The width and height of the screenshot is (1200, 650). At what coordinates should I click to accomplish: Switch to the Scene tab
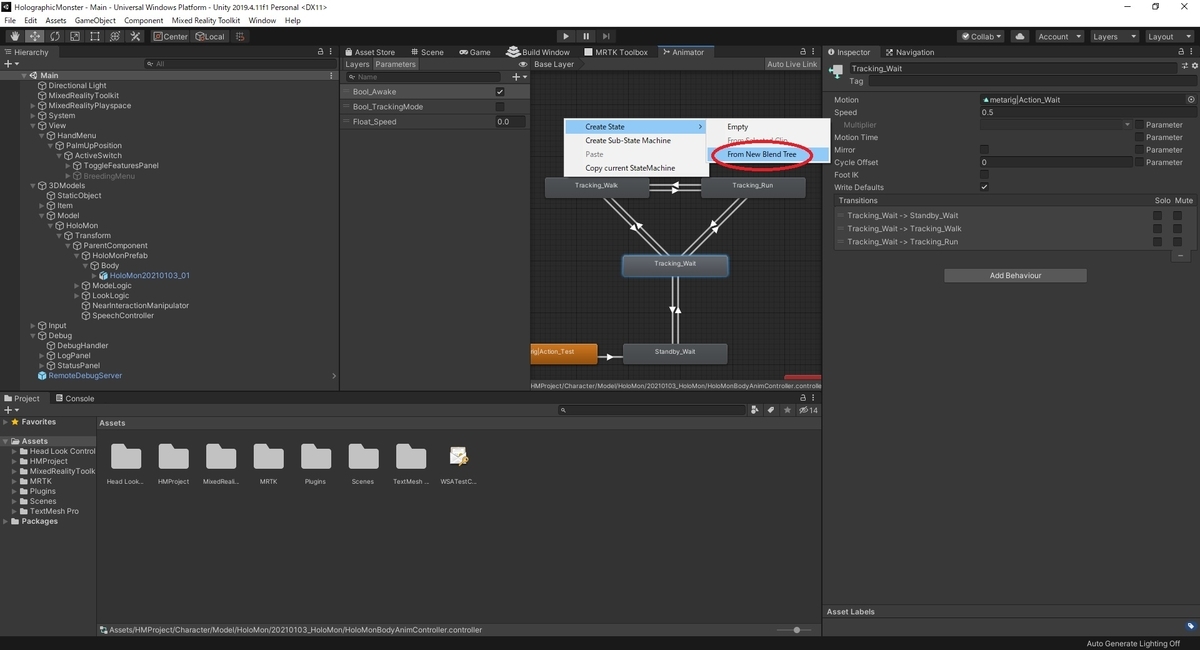(x=426, y=52)
